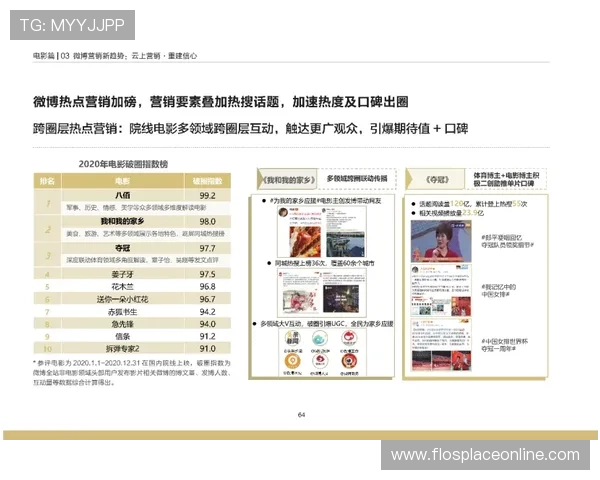Select the score 99.2
The height and width of the screenshot is (480, 600).
[207, 196]
